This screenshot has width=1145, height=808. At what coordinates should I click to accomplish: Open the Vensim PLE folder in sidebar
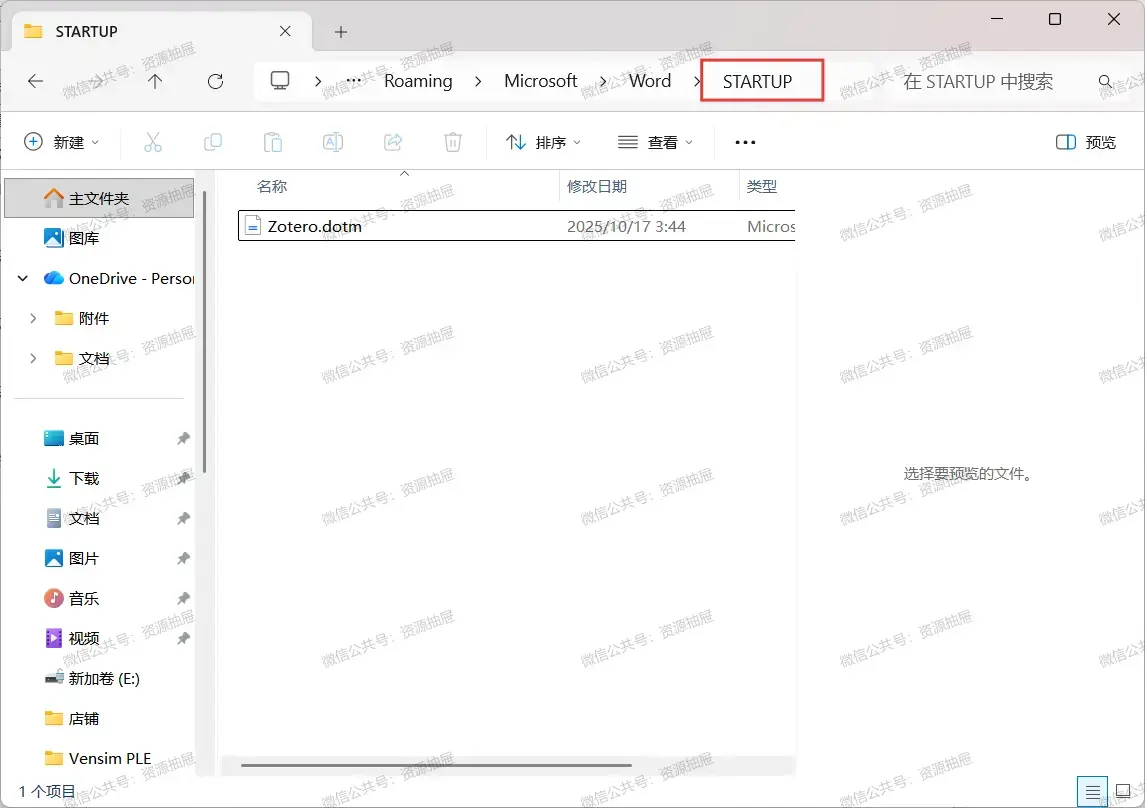[99, 758]
